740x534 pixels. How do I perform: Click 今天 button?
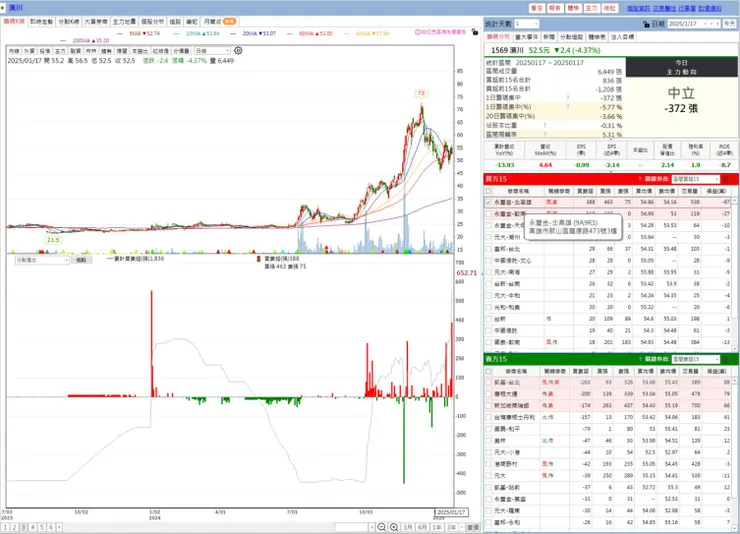[729, 24]
